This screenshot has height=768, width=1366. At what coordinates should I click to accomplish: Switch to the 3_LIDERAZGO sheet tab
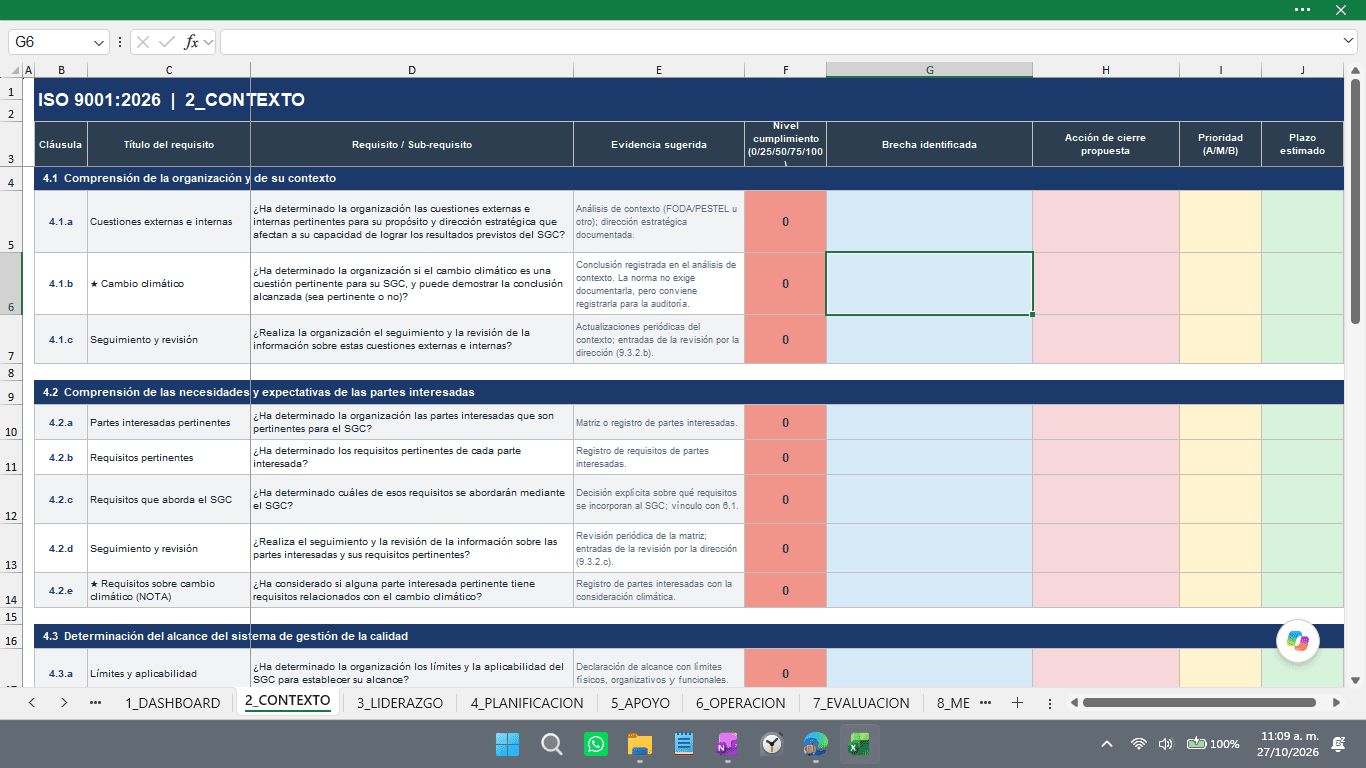coord(399,703)
